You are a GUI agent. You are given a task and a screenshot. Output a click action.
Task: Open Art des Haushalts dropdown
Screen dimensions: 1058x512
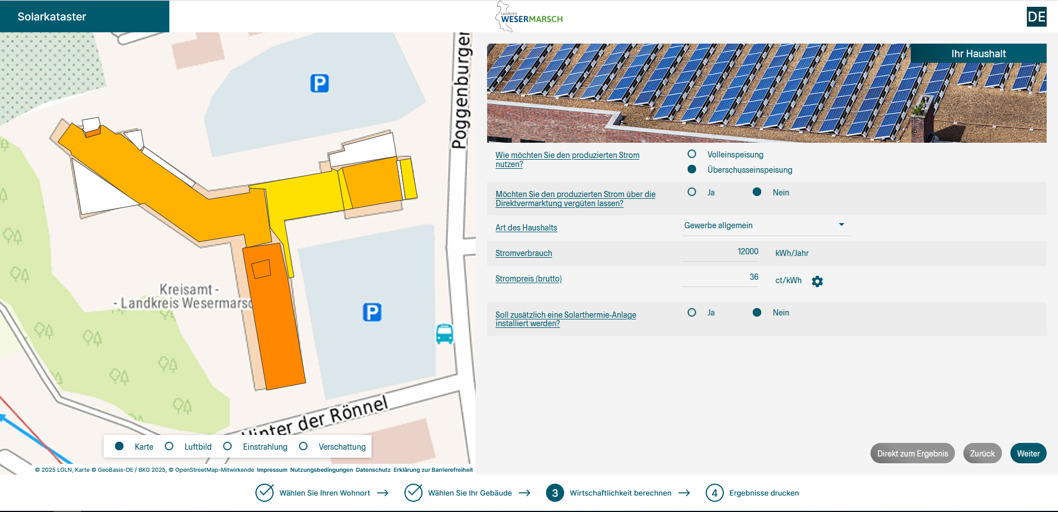(x=766, y=225)
